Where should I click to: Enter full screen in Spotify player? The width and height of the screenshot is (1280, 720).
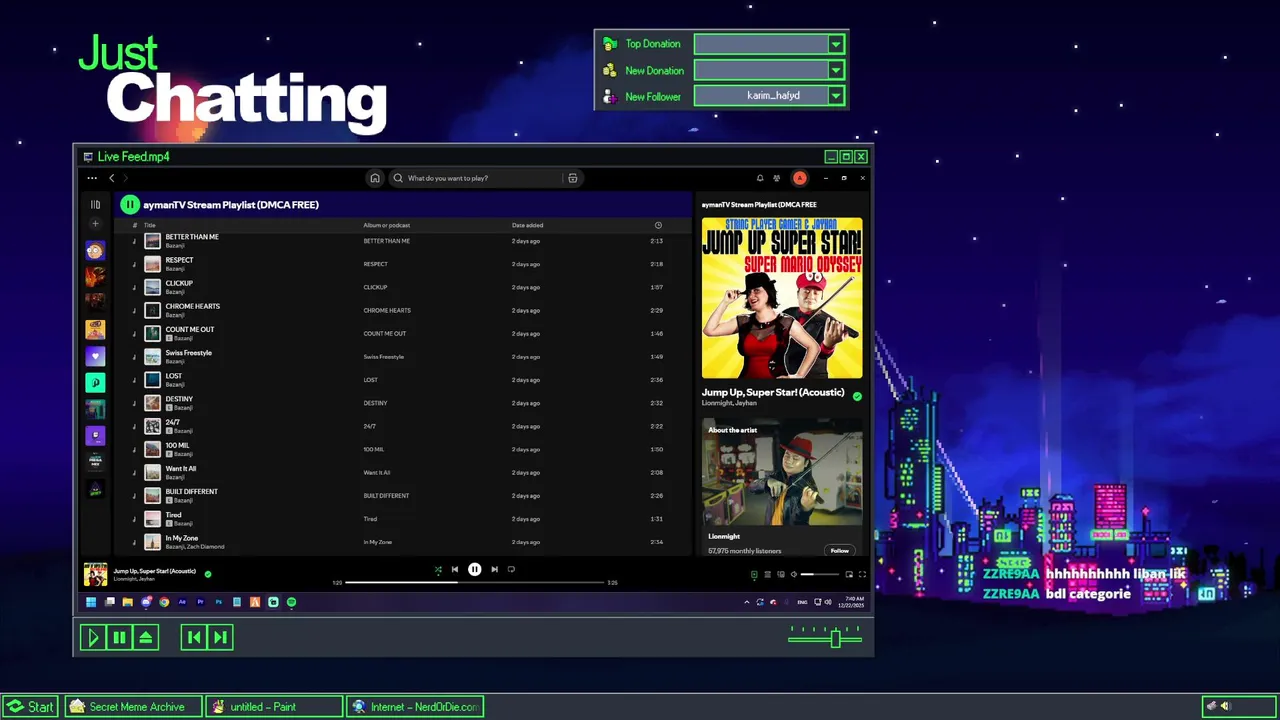click(862, 574)
